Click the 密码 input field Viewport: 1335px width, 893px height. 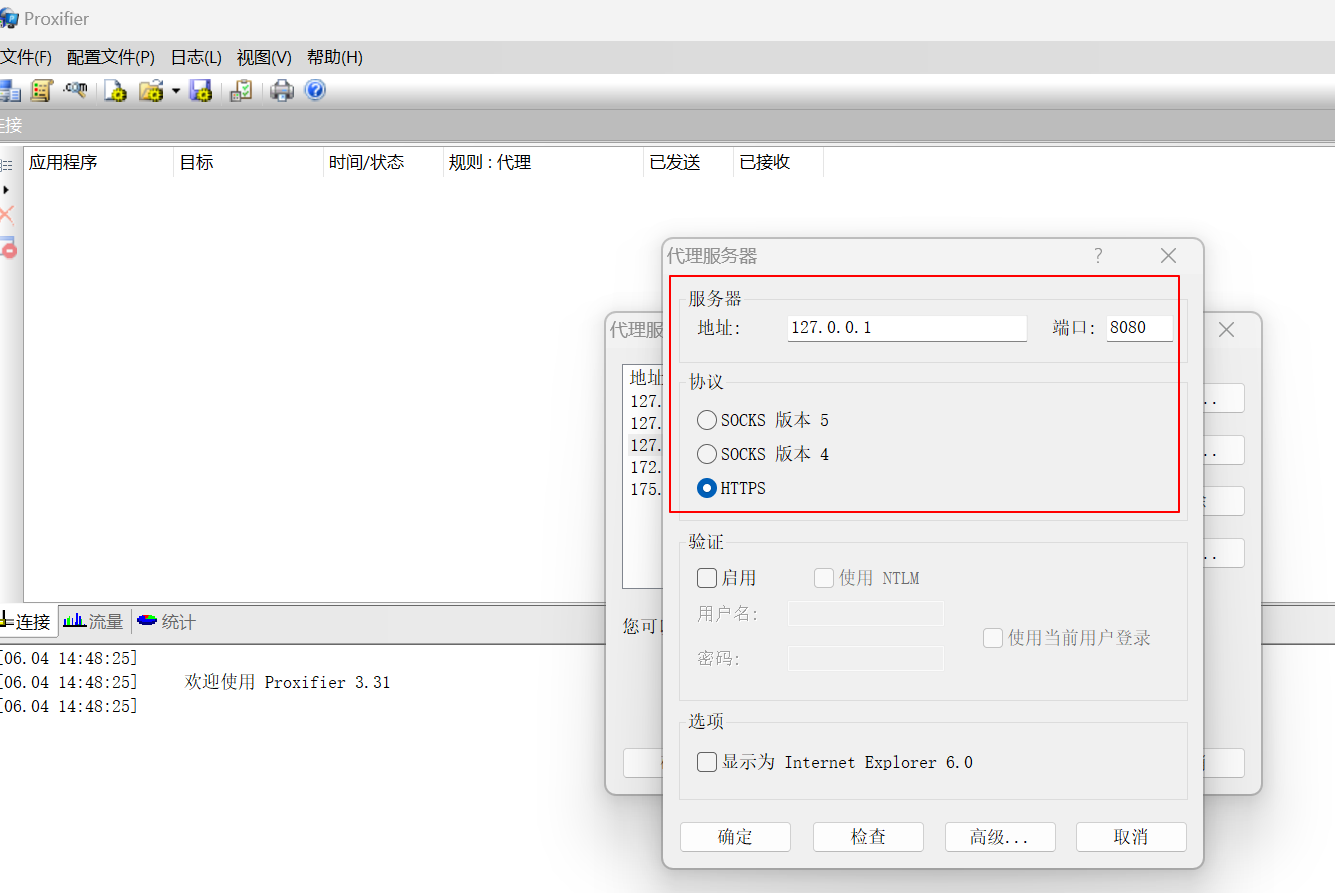coord(866,658)
